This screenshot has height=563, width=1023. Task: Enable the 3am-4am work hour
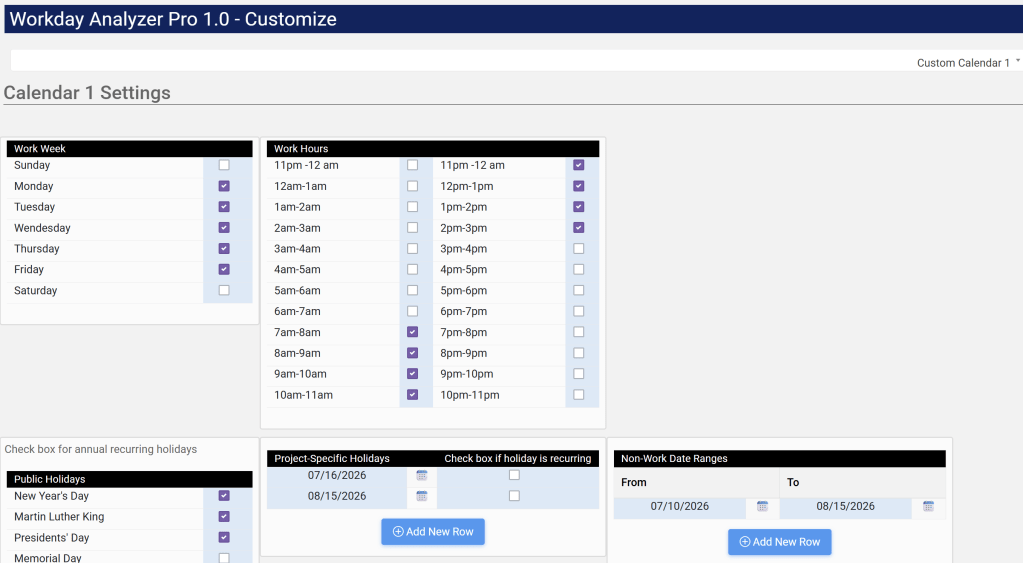tap(412, 249)
